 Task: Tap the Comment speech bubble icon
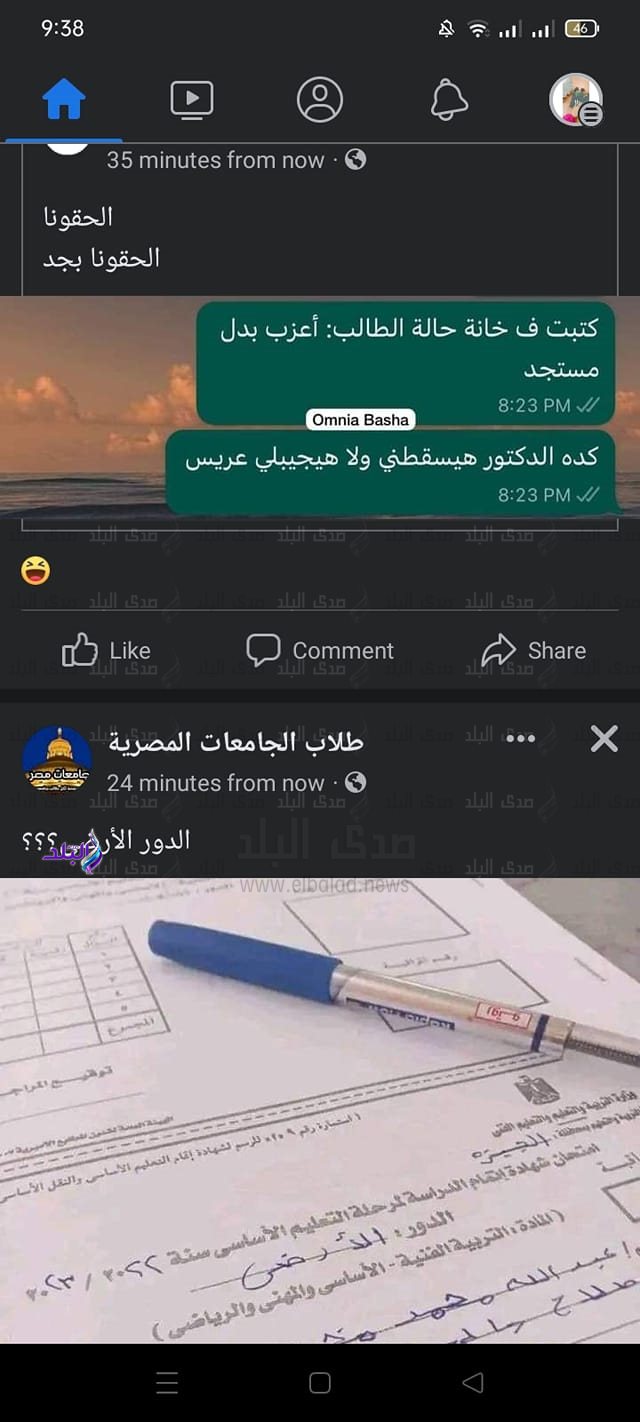[263, 651]
